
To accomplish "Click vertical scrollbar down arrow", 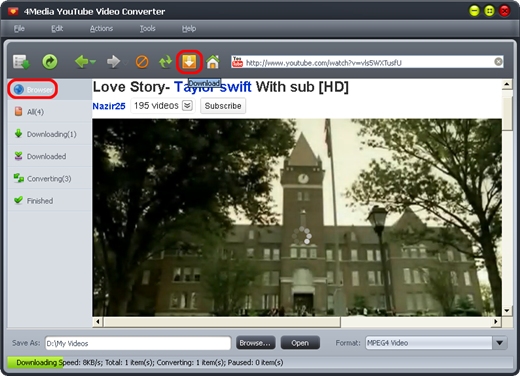I will pyautogui.click(x=507, y=311).
